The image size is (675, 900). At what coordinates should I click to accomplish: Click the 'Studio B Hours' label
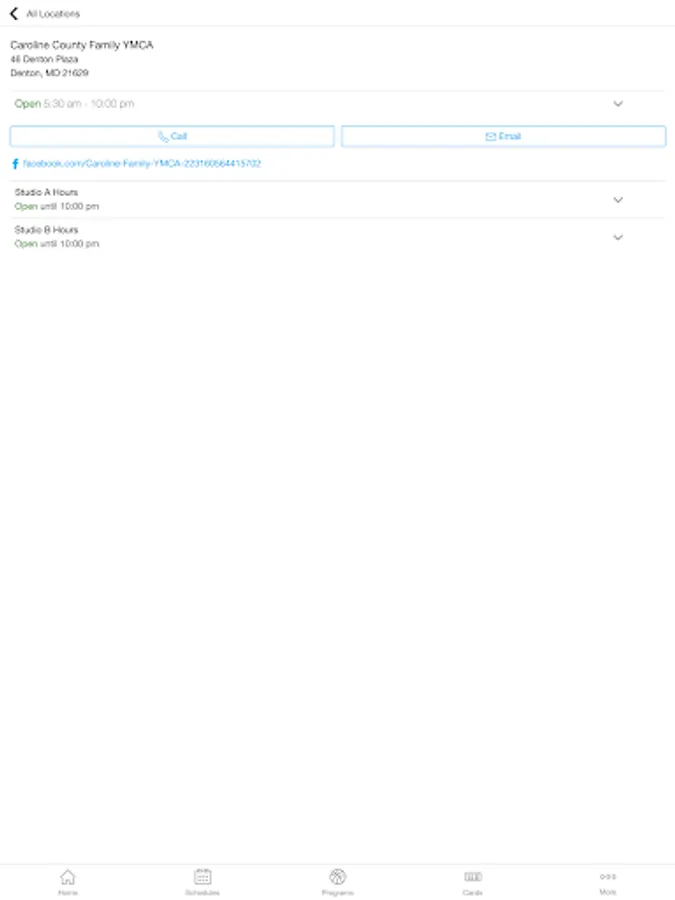tap(46, 230)
